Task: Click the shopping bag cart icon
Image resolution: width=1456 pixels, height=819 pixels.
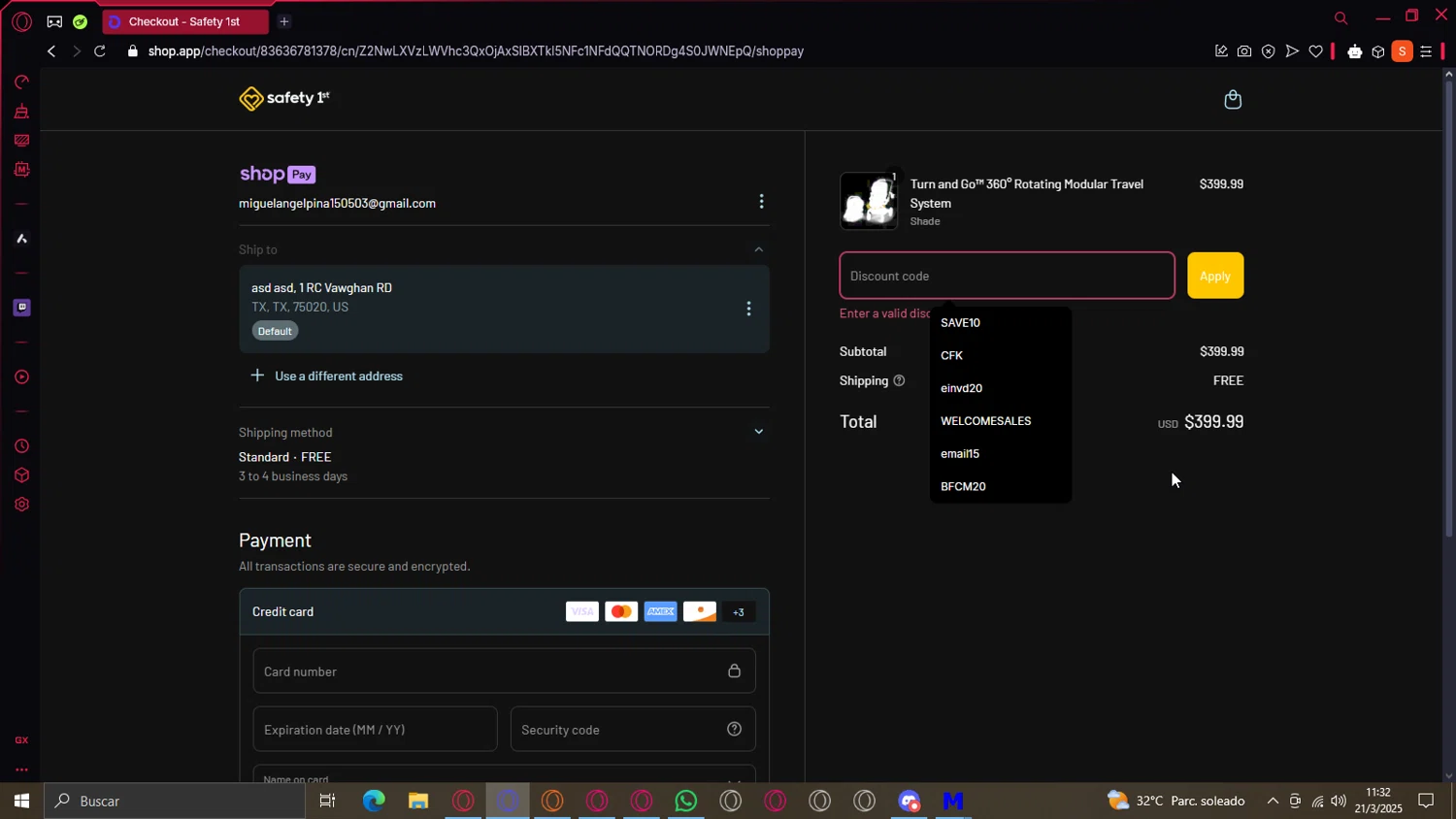Action: click(1233, 100)
